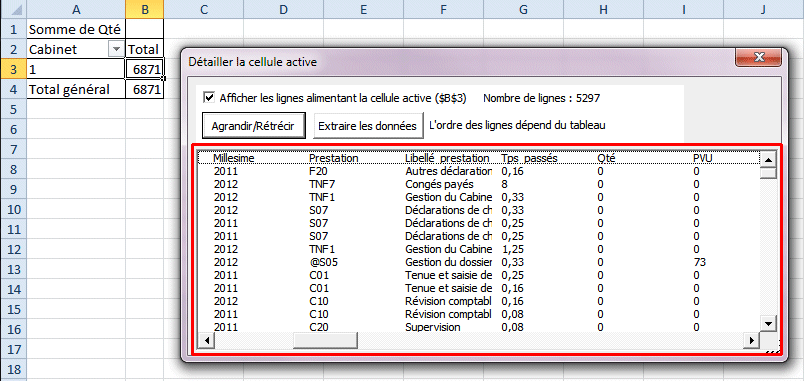Click the horizontal scroll left arrow

206,340
